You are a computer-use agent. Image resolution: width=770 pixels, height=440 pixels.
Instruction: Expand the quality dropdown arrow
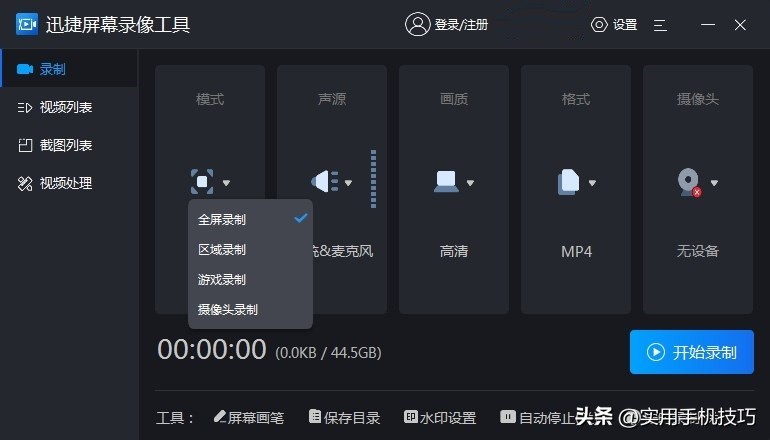tap(470, 183)
